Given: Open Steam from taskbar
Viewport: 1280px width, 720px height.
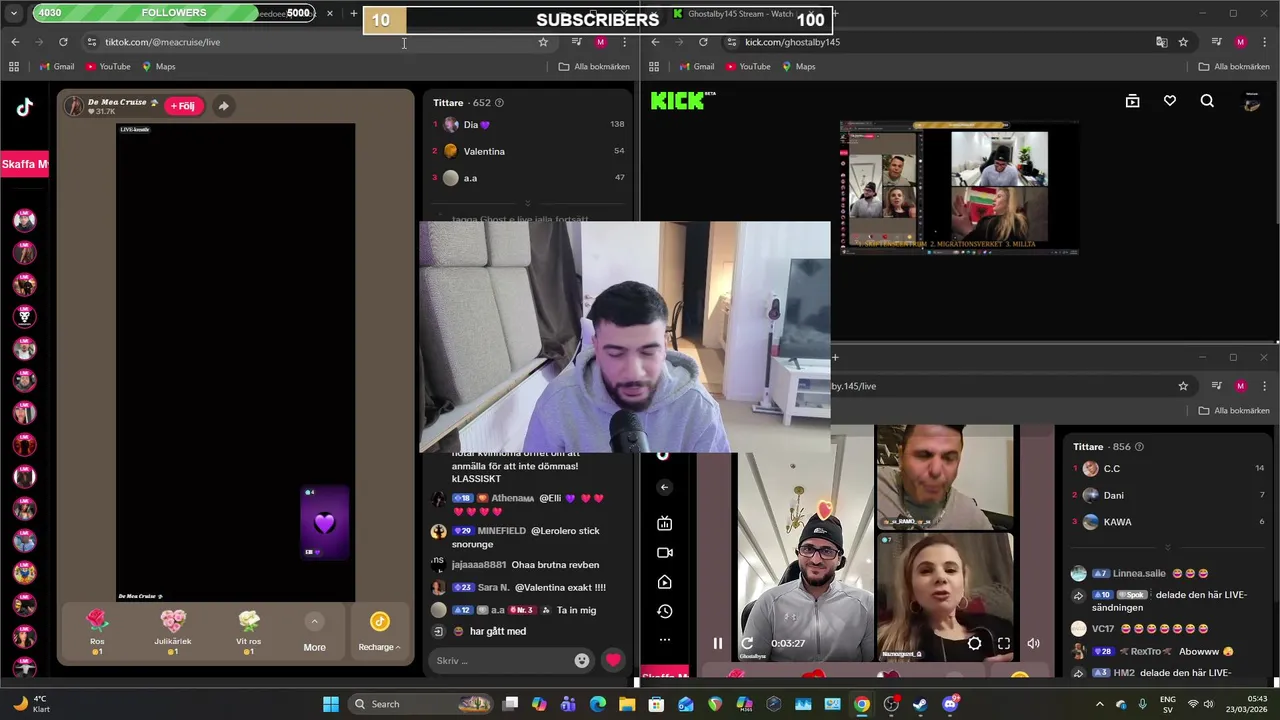Looking at the screenshot, I should coord(920,704).
